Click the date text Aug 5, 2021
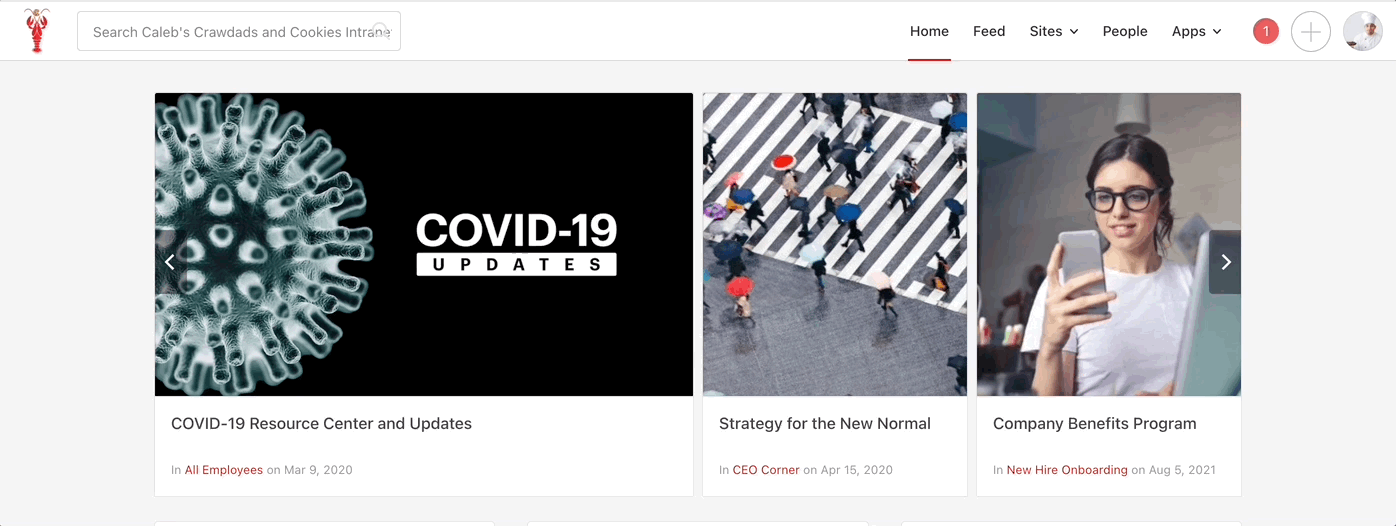This screenshot has height=526, width=1396. pyautogui.click(x=1183, y=470)
